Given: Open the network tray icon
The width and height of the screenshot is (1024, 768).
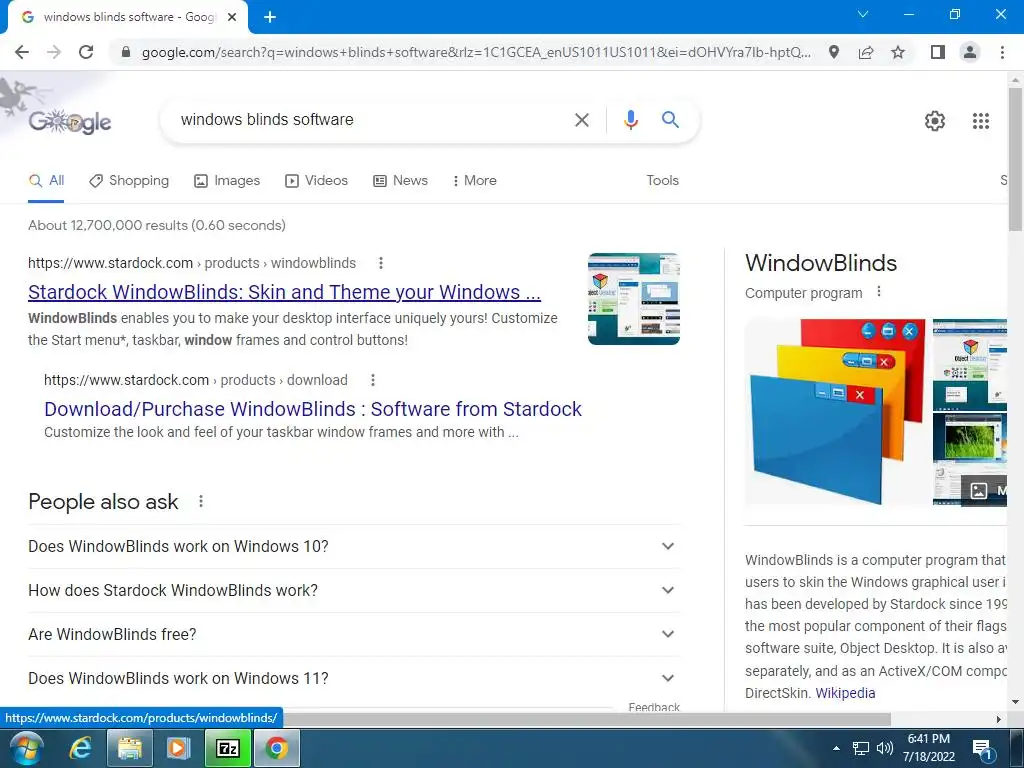Looking at the screenshot, I should [x=861, y=748].
